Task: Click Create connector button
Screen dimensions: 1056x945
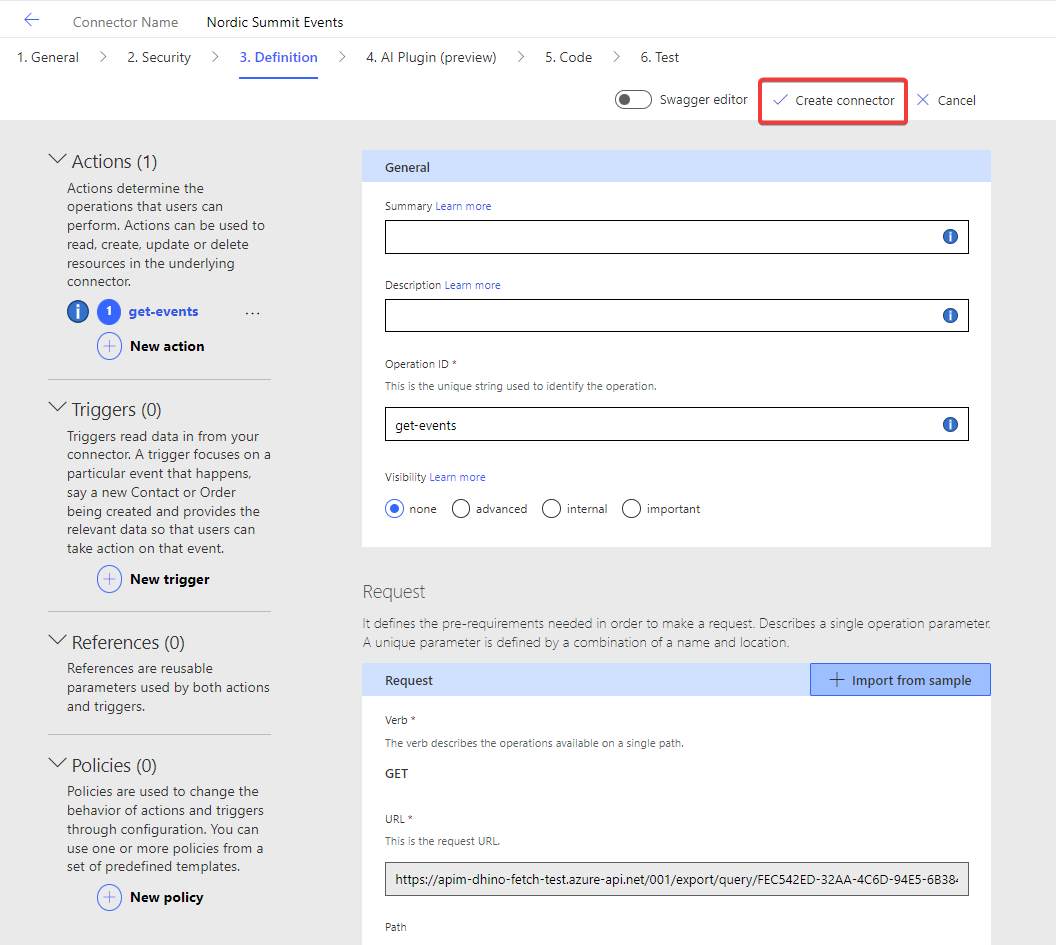Action: click(833, 101)
